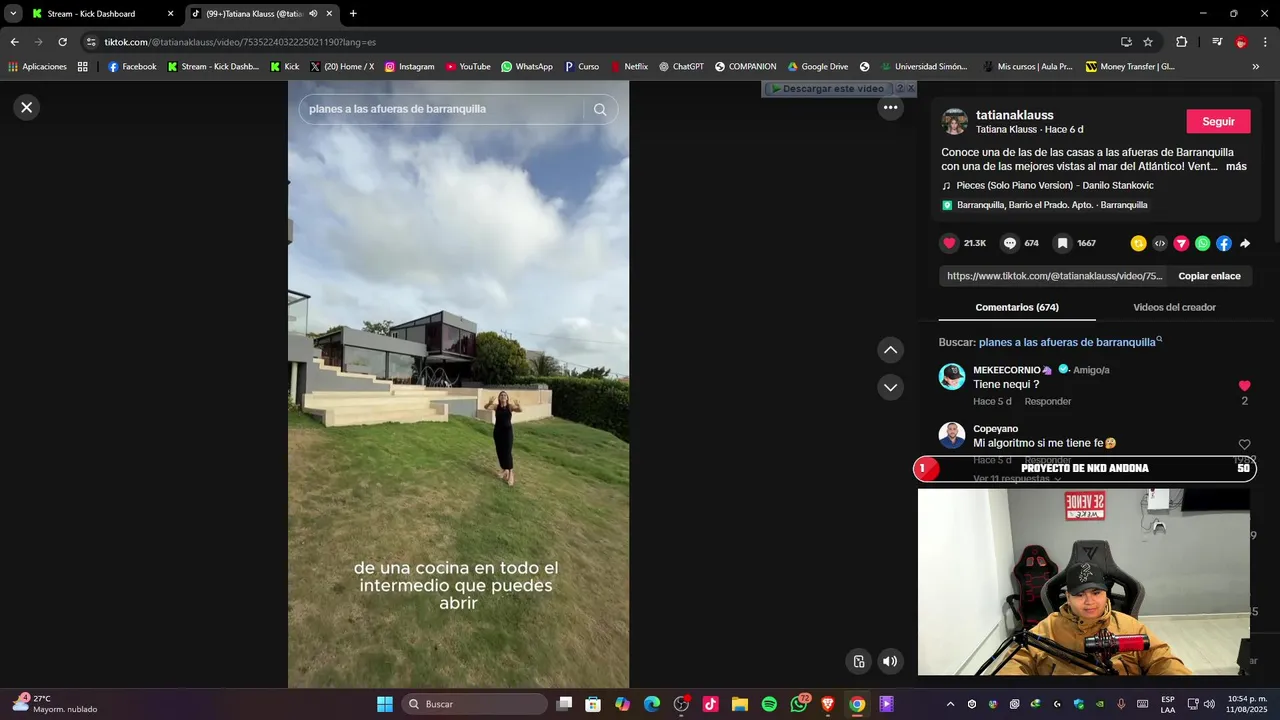Switch to Stream - Kick Dashboard browser tab

pyautogui.click(x=102, y=14)
